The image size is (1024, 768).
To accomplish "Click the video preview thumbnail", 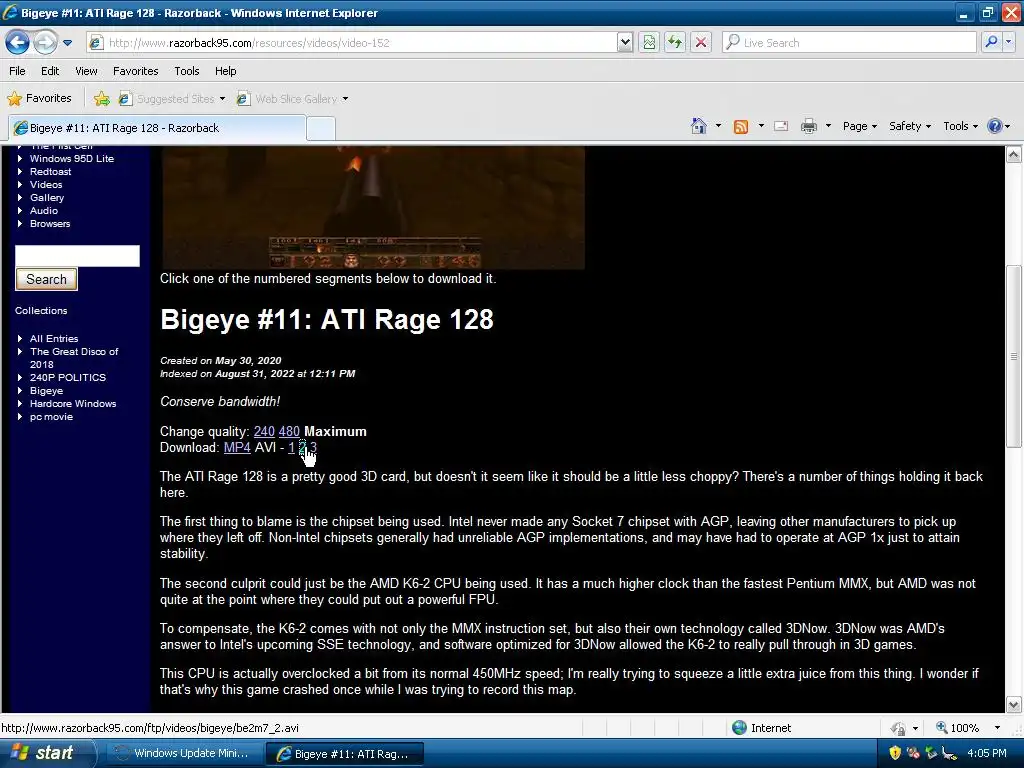I will pyautogui.click(x=373, y=207).
